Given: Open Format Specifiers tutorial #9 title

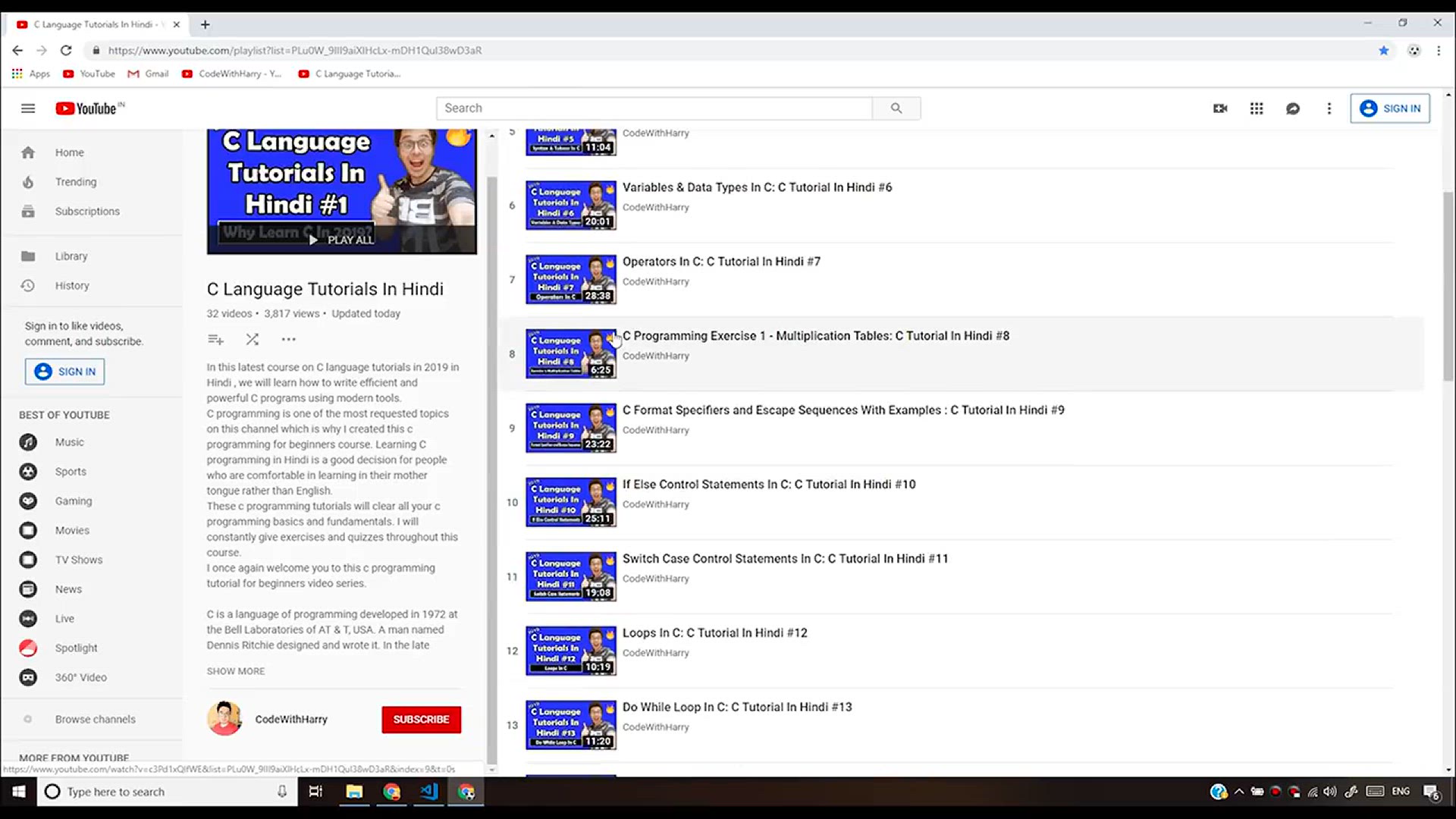Looking at the screenshot, I should [x=843, y=410].
